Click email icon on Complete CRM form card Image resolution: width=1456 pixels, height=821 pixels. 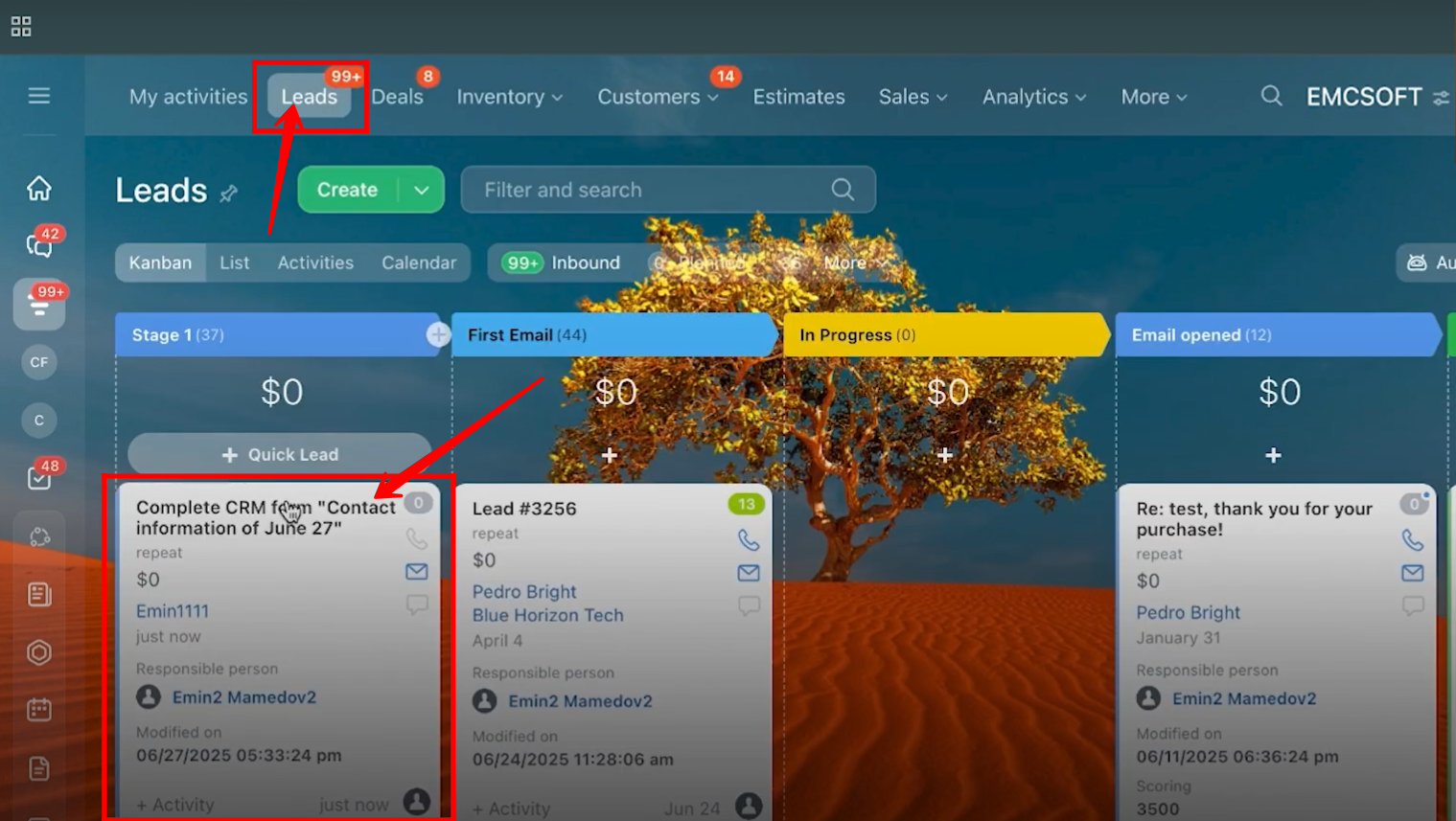416,572
